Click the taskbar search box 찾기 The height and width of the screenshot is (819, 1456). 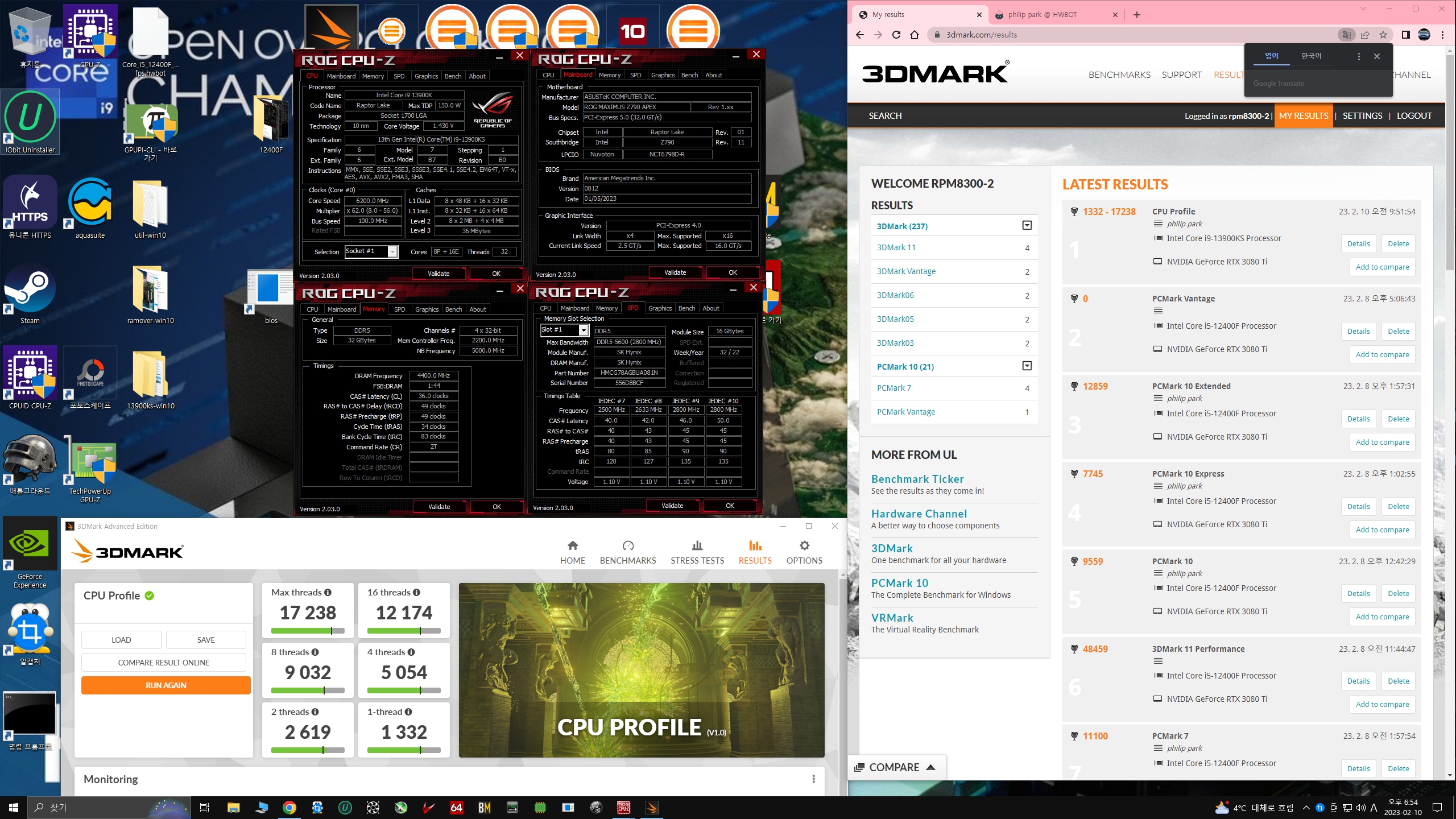tap(108, 807)
